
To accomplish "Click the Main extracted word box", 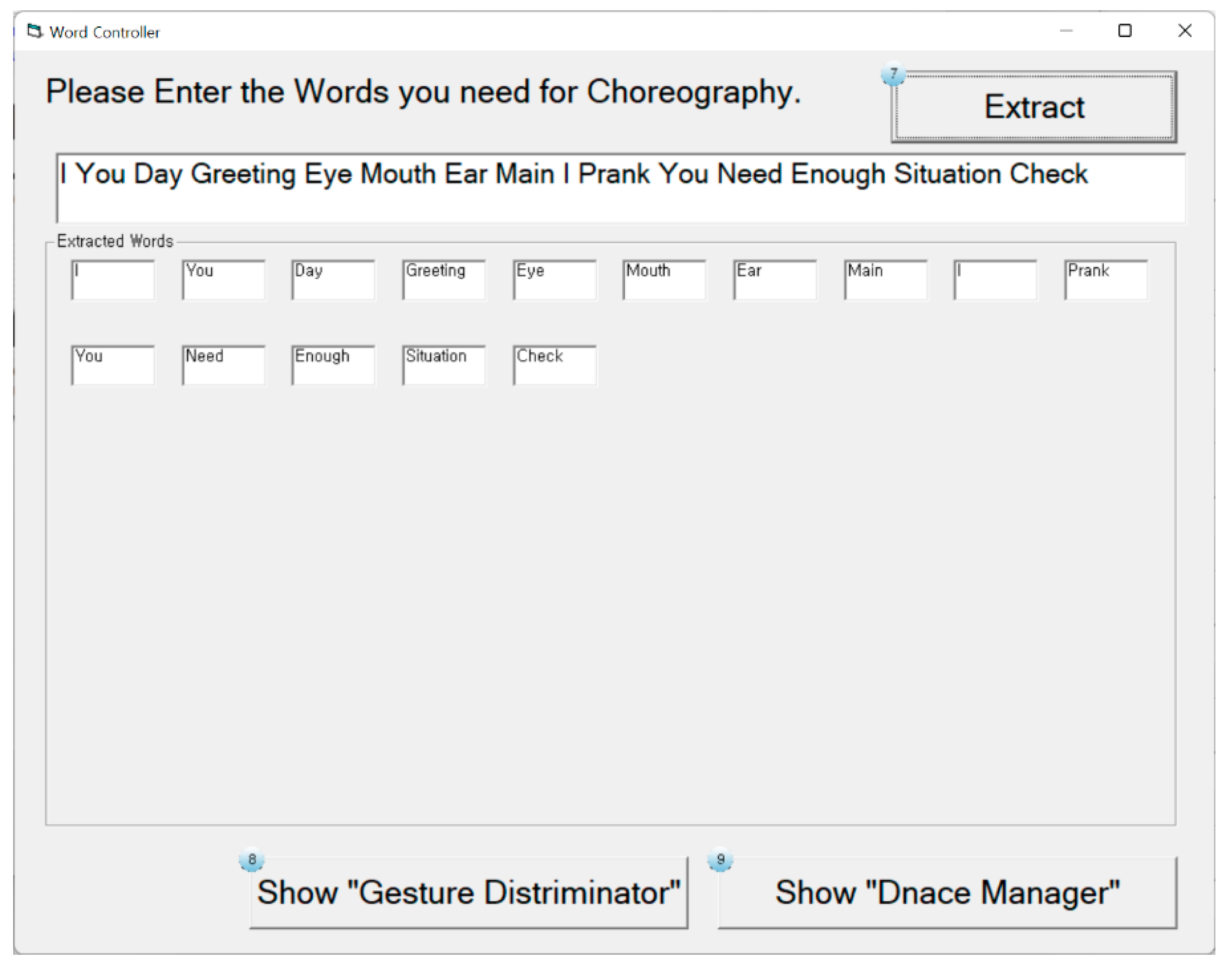I will click(x=885, y=280).
